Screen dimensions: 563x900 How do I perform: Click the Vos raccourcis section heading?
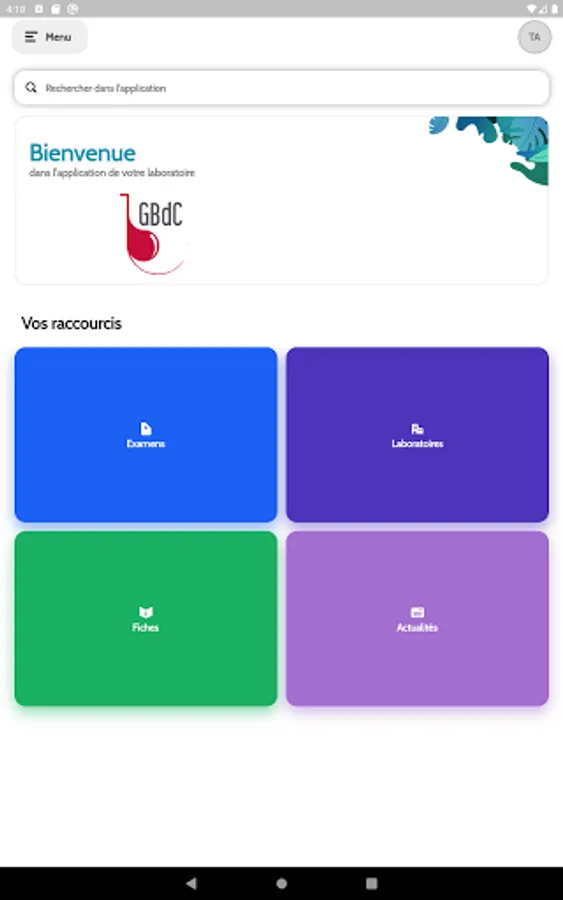72,323
